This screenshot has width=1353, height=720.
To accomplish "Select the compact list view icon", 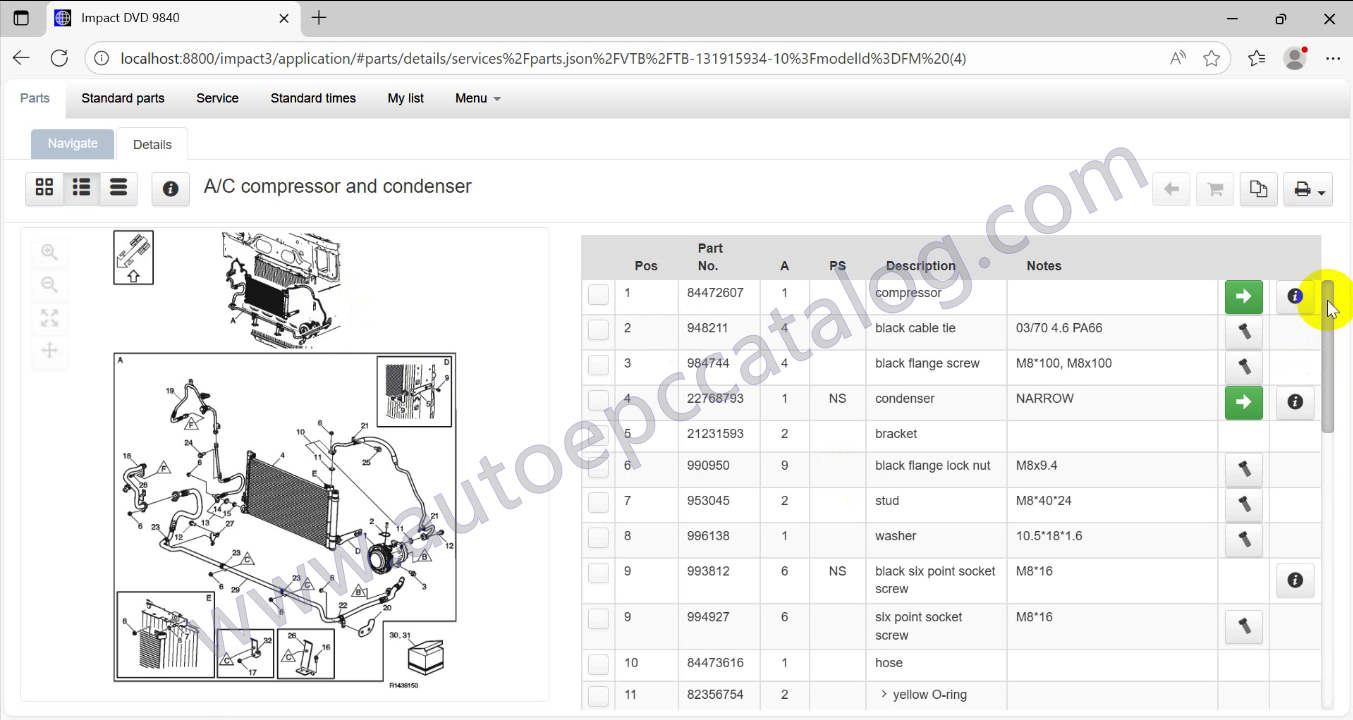I will click(118, 187).
